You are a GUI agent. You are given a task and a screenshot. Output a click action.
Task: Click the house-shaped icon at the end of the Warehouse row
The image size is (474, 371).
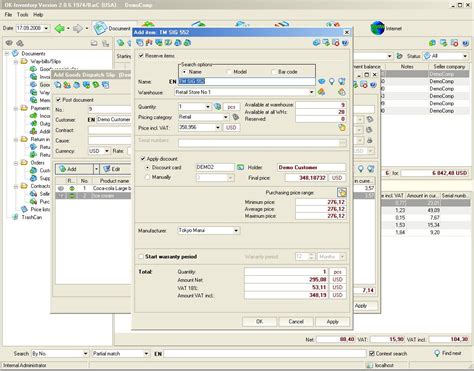pos(342,92)
